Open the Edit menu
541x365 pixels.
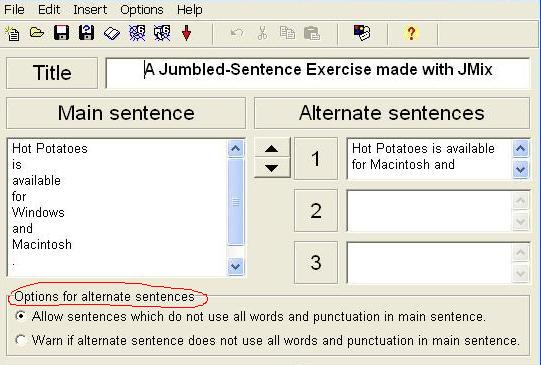pos(49,9)
